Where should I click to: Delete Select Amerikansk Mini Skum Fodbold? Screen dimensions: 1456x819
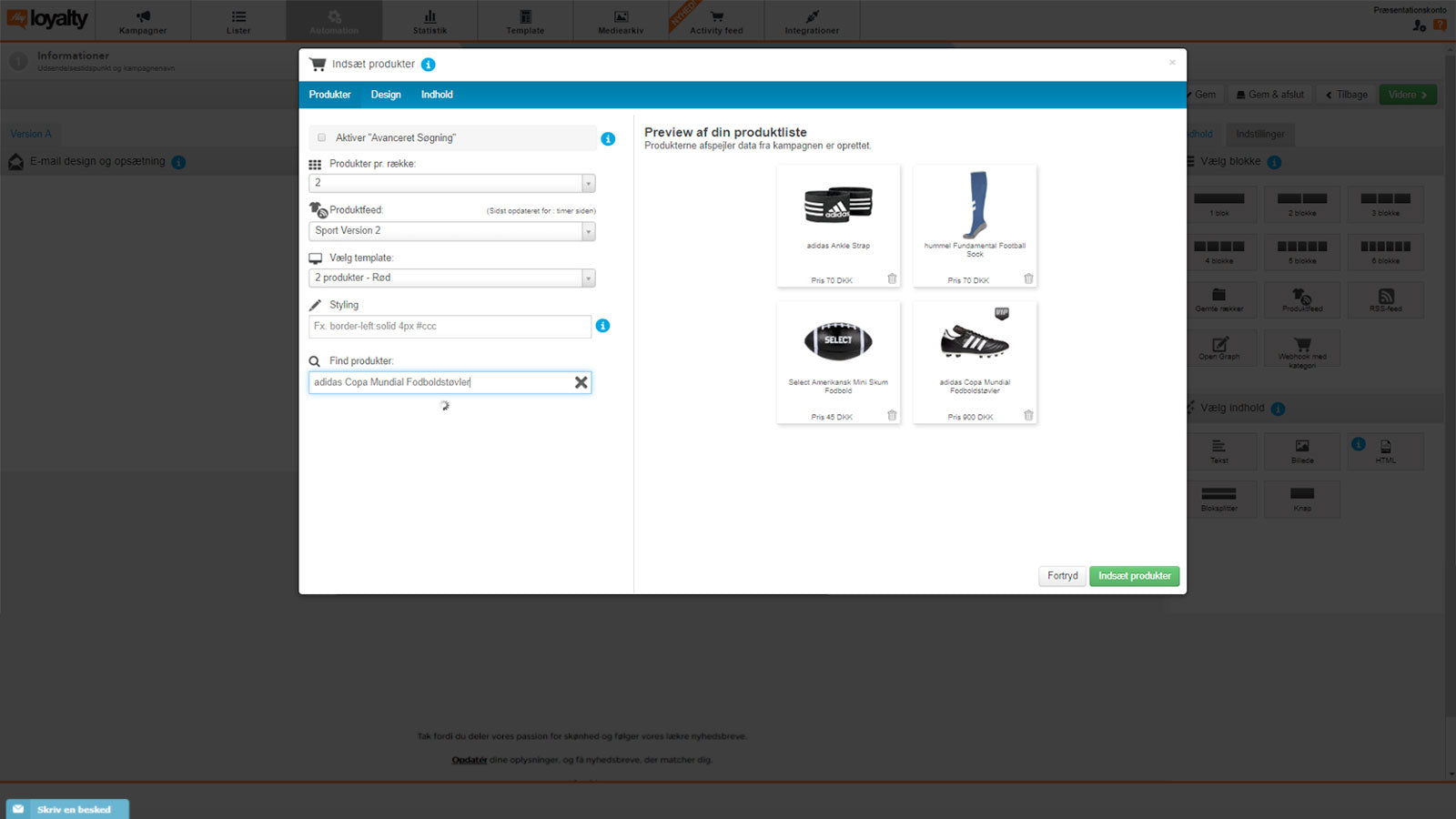point(892,416)
